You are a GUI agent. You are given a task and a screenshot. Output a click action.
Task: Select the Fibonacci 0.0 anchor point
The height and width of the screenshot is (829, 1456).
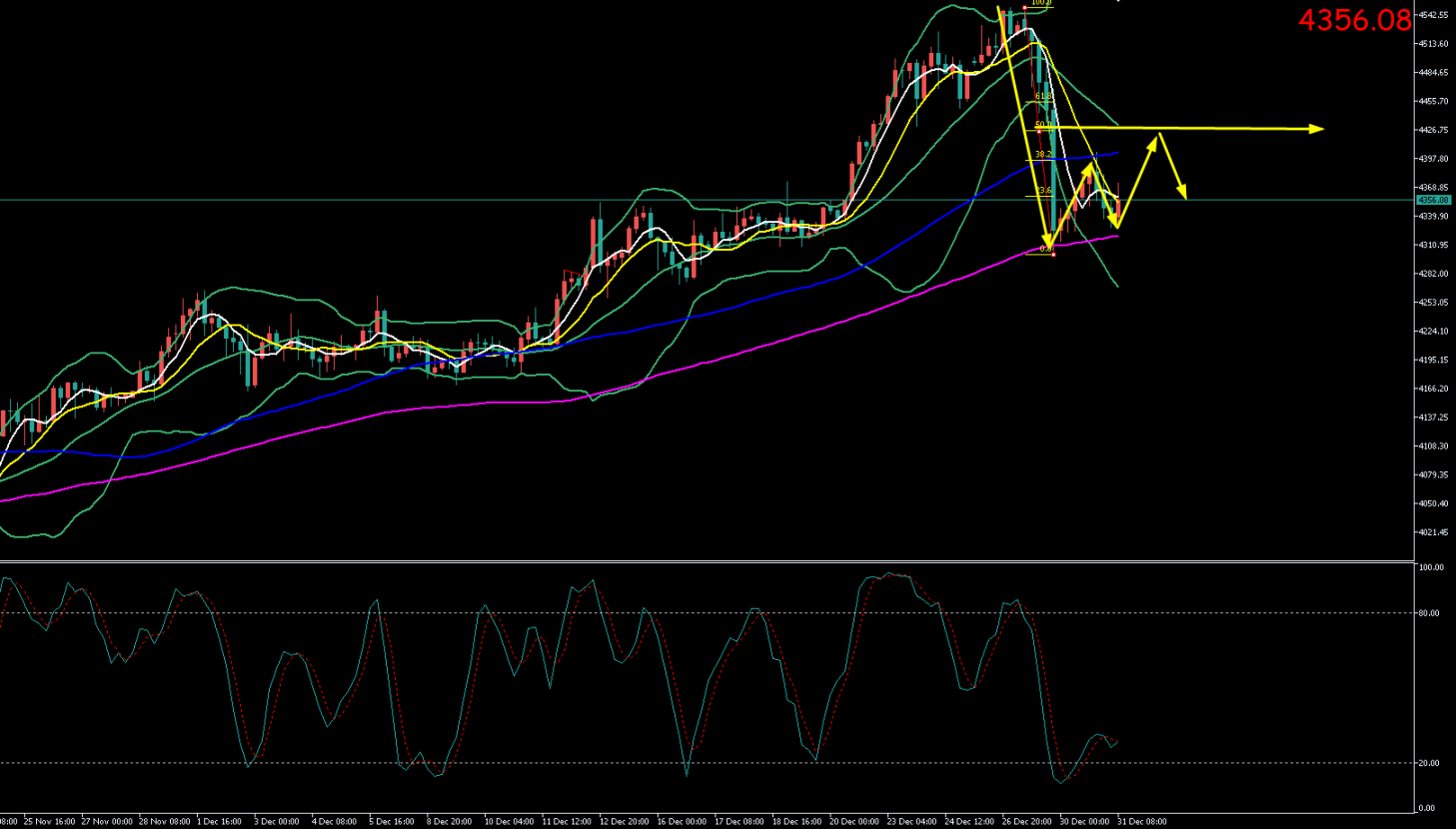pyautogui.click(x=1052, y=254)
